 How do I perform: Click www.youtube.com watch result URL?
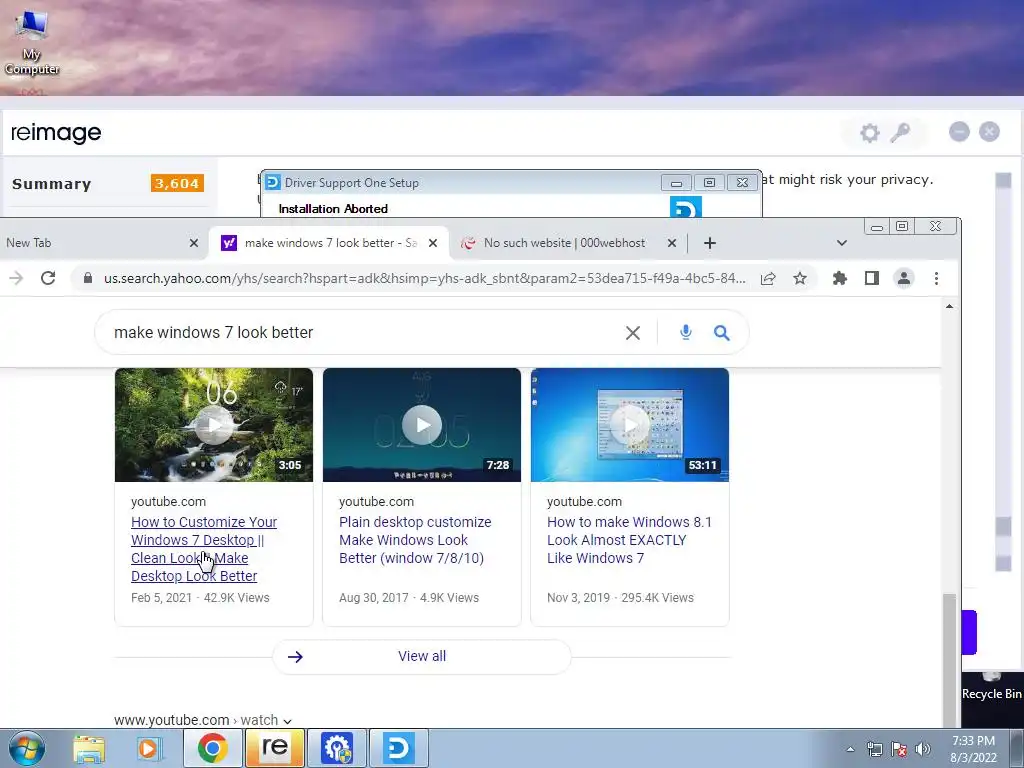click(x=196, y=720)
